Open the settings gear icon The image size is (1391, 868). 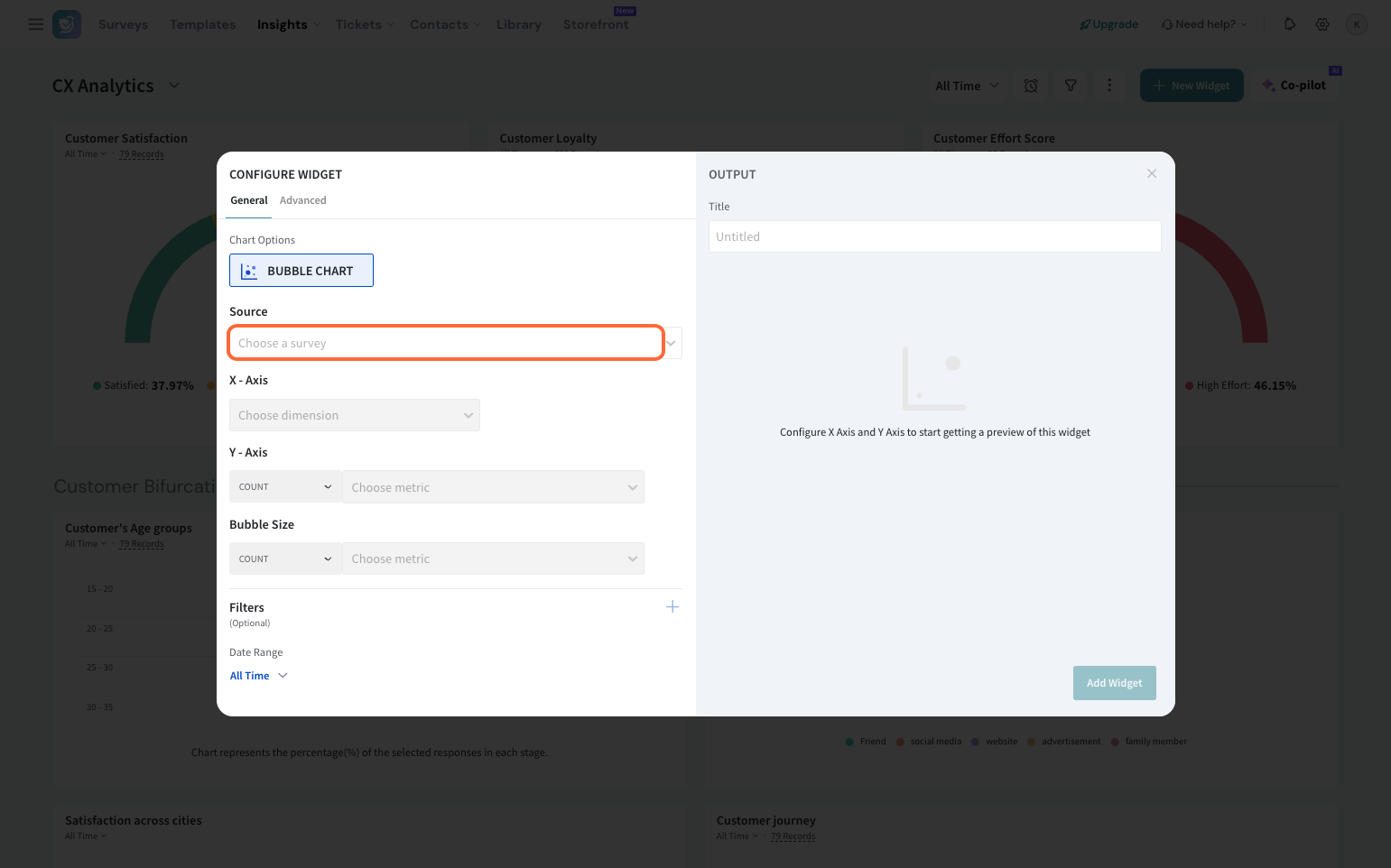(1321, 24)
